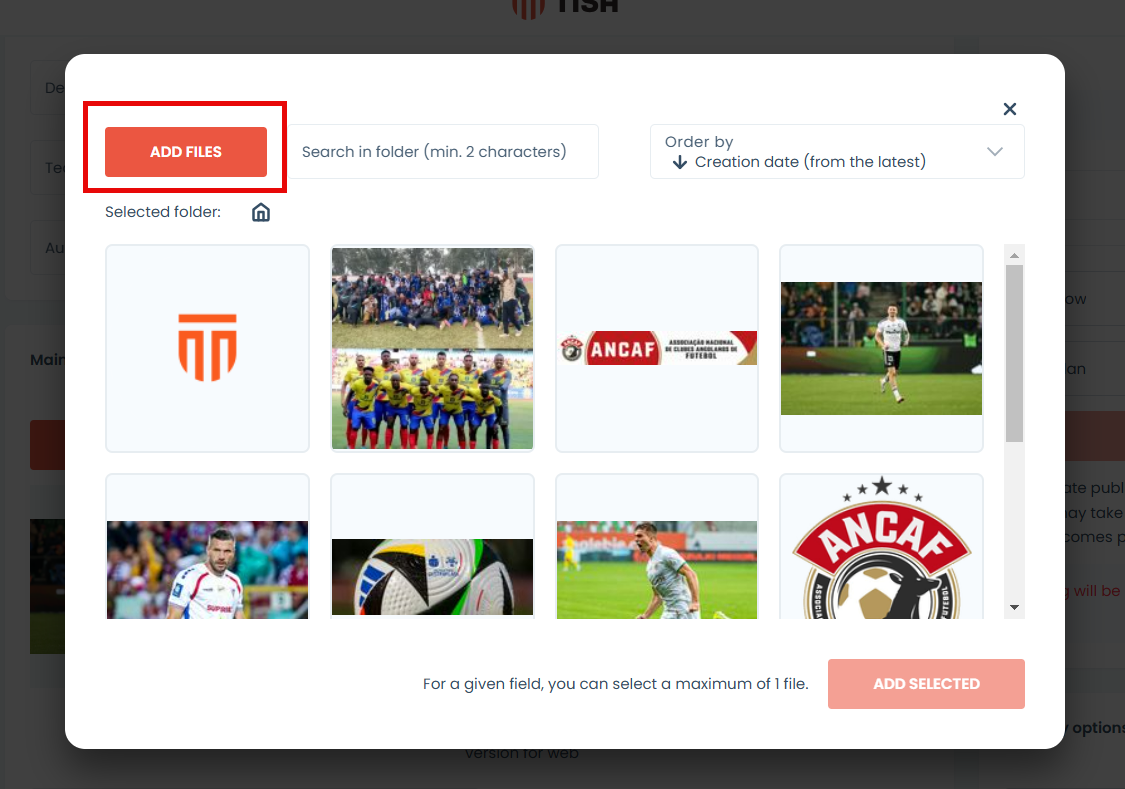Expand the Order by chevron arrow
1125x789 pixels.
click(994, 151)
